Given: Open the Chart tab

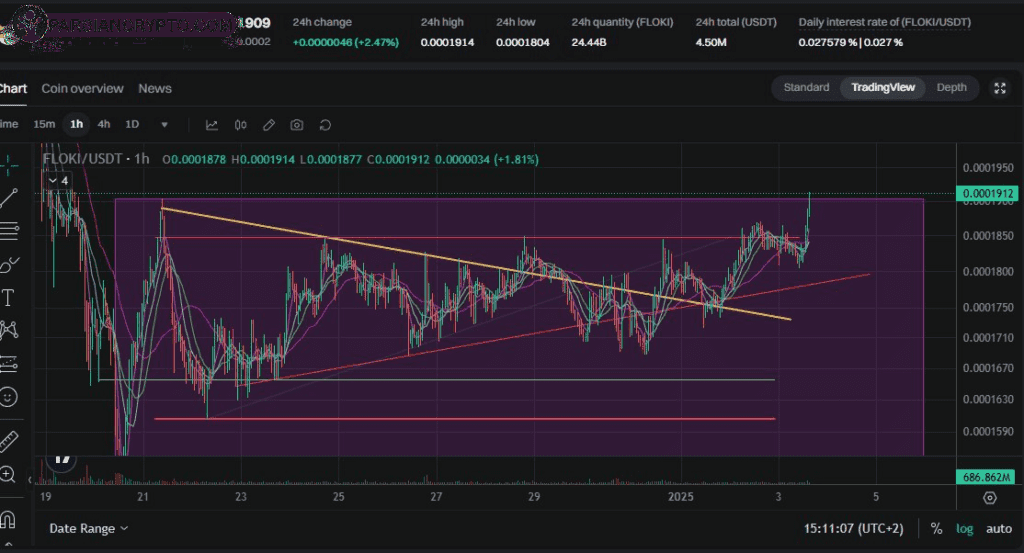Looking at the screenshot, I should click(12, 89).
